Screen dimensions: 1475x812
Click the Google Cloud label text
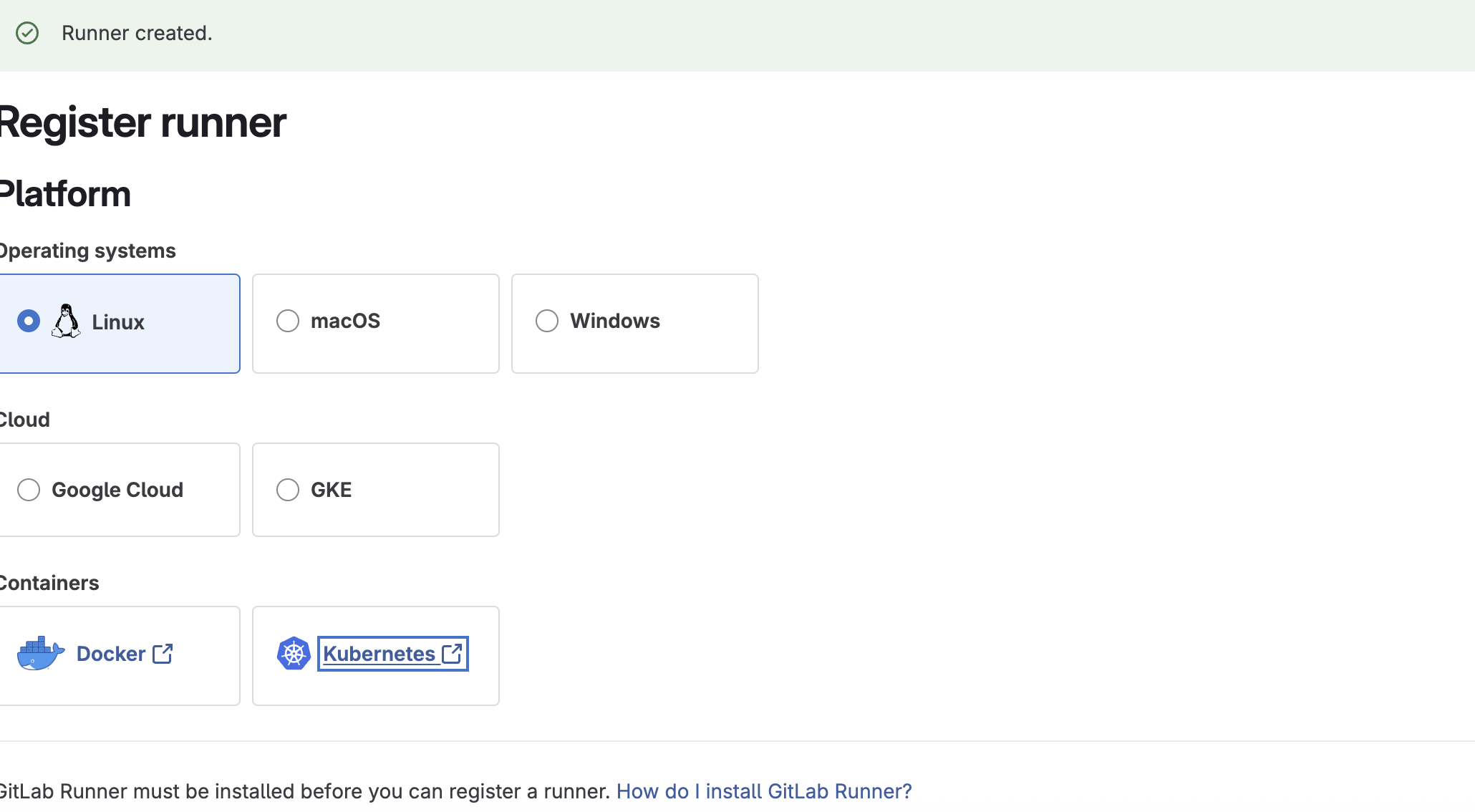(x=117, y=490)
